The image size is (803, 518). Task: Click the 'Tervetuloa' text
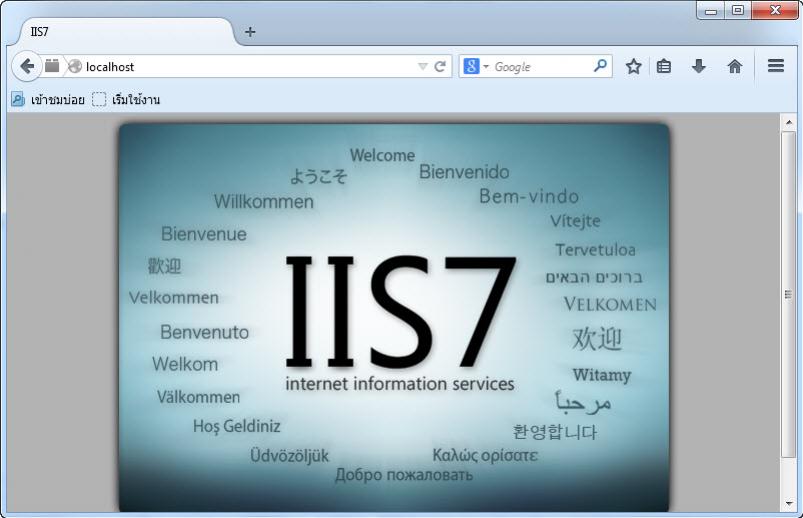coord(596,250)
